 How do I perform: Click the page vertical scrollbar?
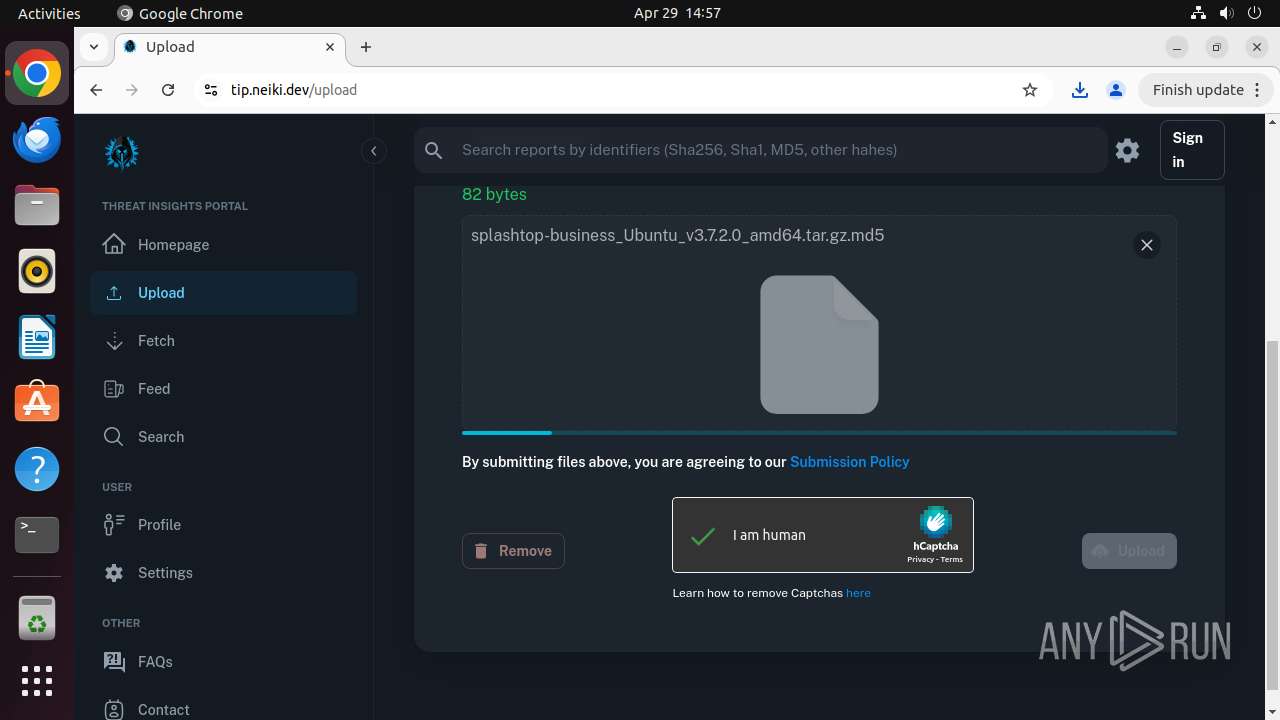1272,515
